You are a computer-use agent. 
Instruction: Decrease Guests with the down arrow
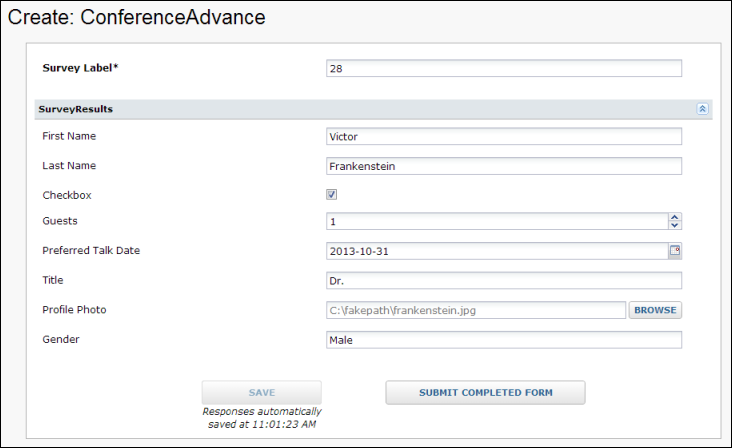(x=675, y=225)
